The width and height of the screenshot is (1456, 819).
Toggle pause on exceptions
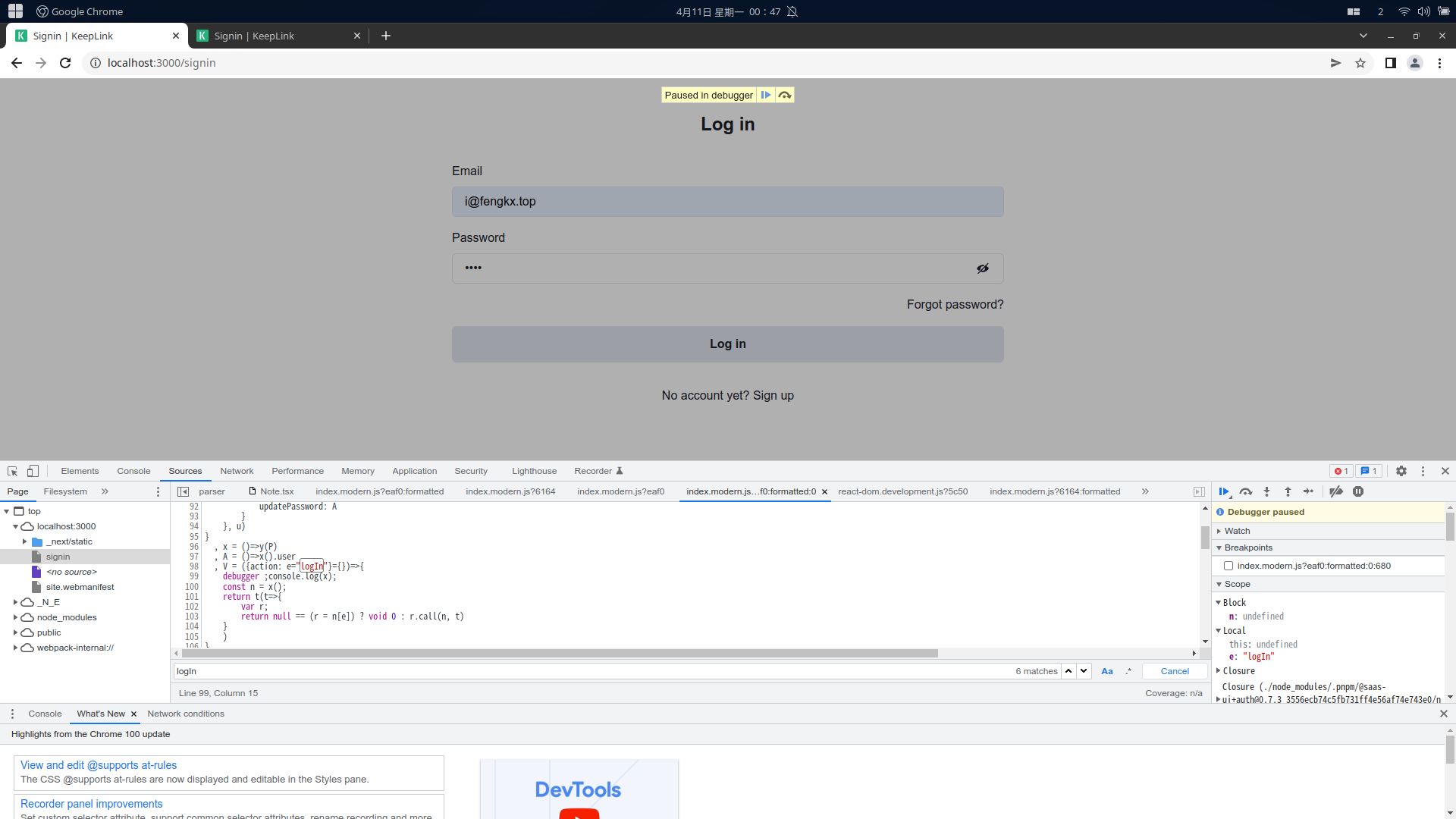[x=1357, y=491]
